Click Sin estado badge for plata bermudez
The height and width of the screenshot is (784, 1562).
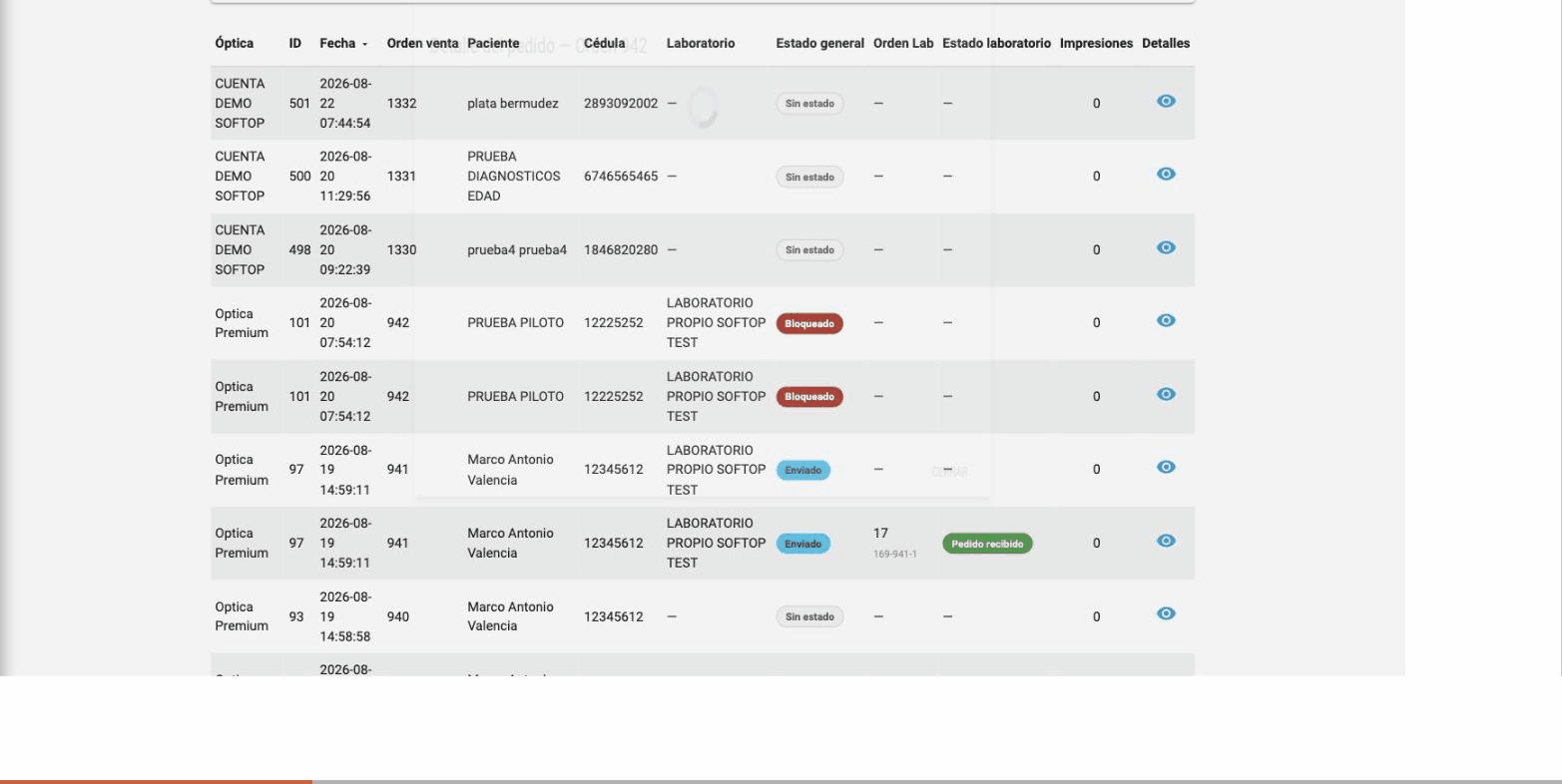809,104
